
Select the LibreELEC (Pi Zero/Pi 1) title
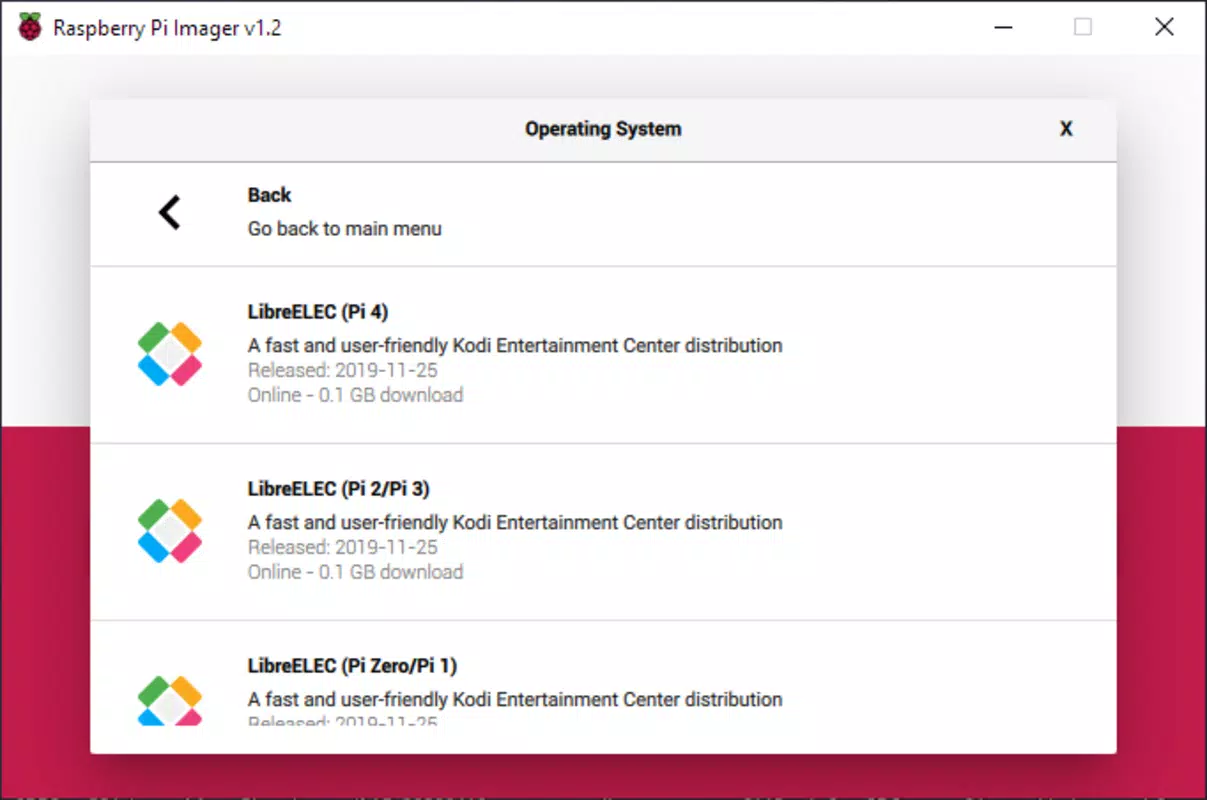pyautogui.click(x=352, y=666)
